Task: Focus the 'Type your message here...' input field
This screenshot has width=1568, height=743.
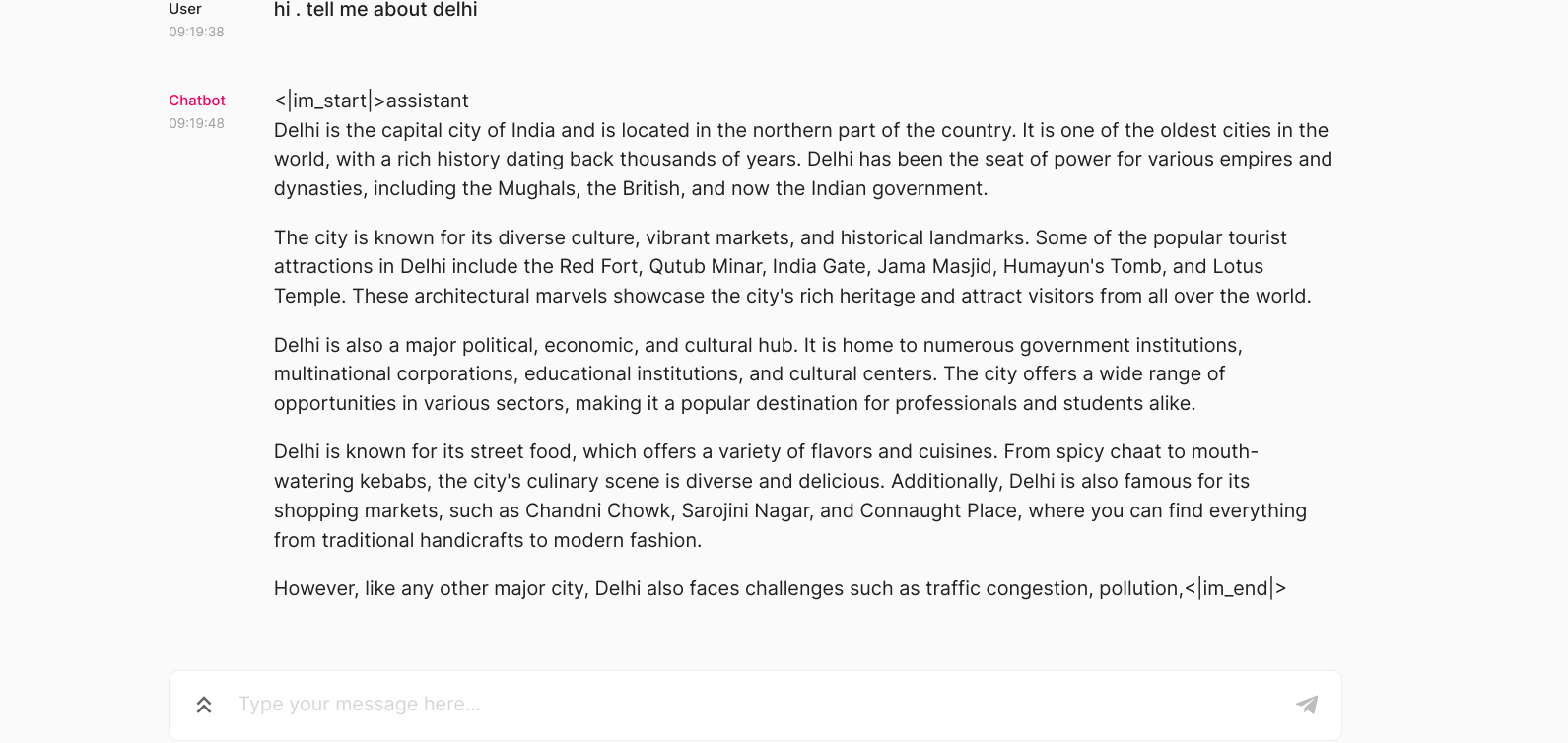Action: coord(759,705)
